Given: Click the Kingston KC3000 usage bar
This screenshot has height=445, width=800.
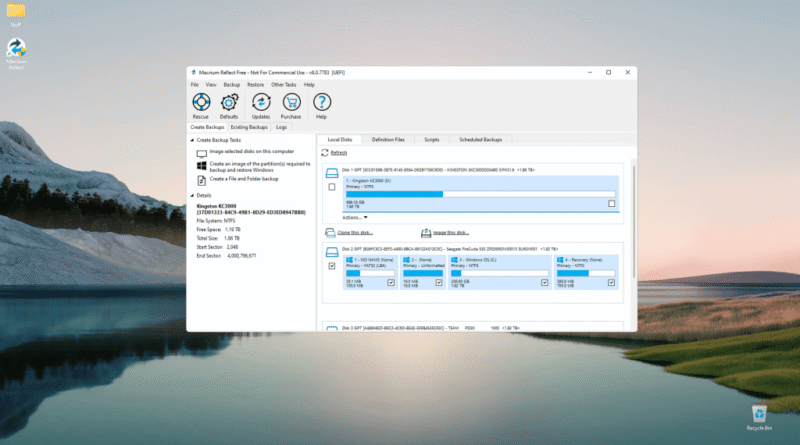Looking at the screenshot, I should tap(481, 194).
